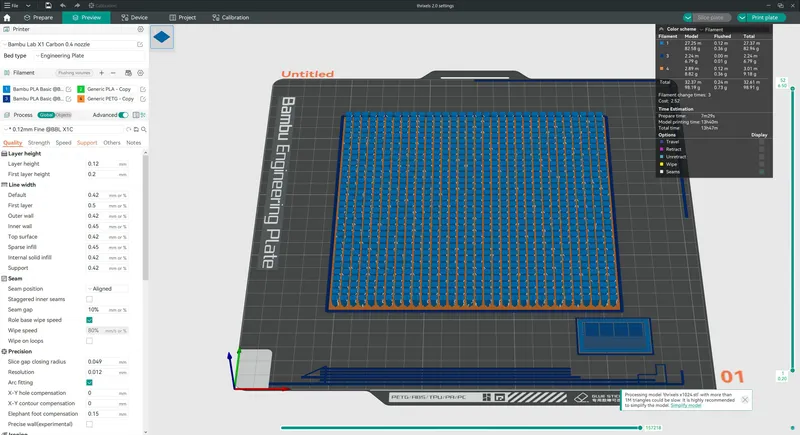The width and height of the screenshot is (800, 435).
Task: Switch process scope to Global
Action: point(46,115)
